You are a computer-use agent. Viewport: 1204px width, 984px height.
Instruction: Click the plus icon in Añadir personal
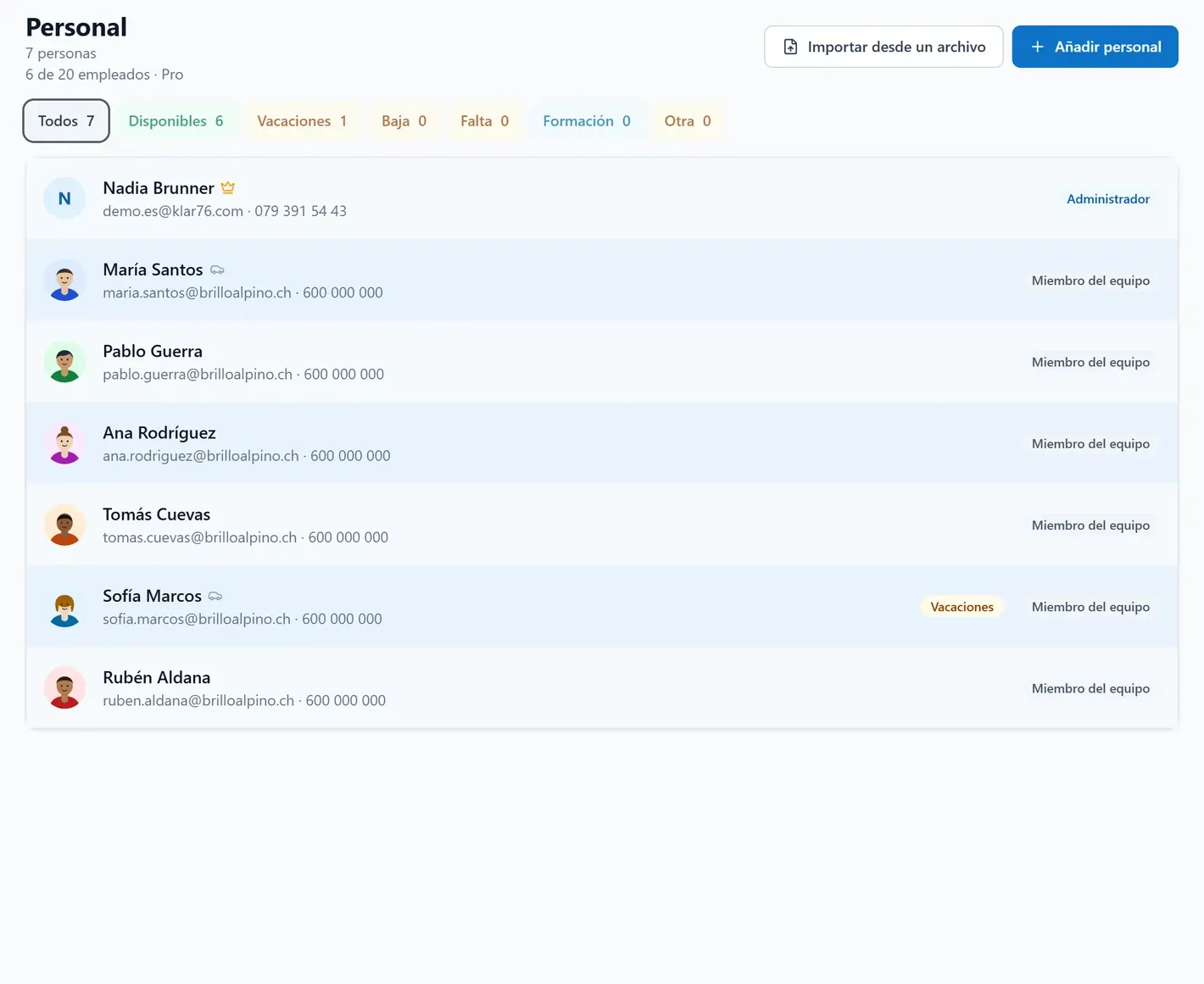[x=1037, y=47]
